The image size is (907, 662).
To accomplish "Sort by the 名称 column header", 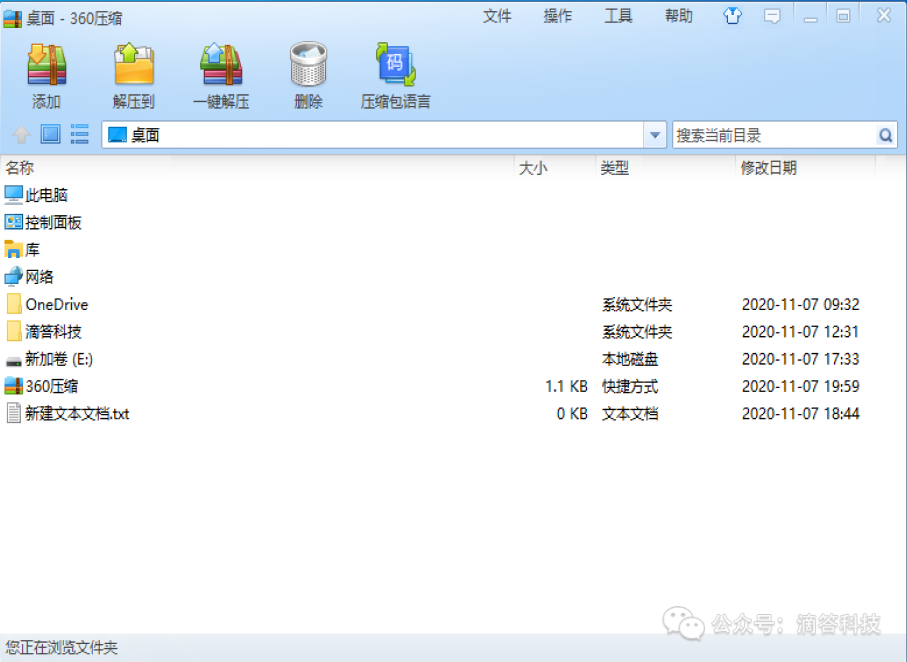I will pyautogui.click(x=20, y=168).
